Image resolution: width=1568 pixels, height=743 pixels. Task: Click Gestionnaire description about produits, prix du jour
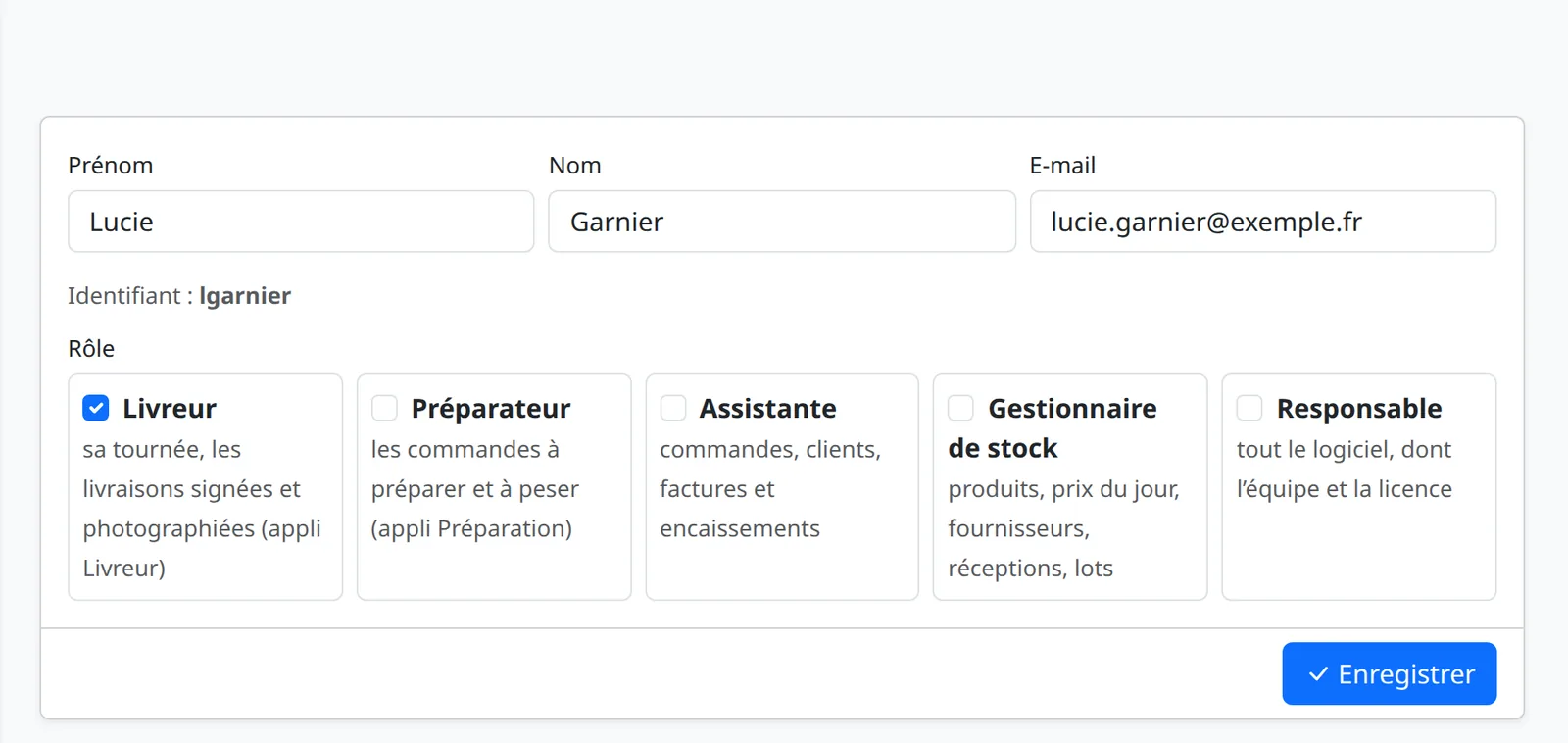[1064, 528]
